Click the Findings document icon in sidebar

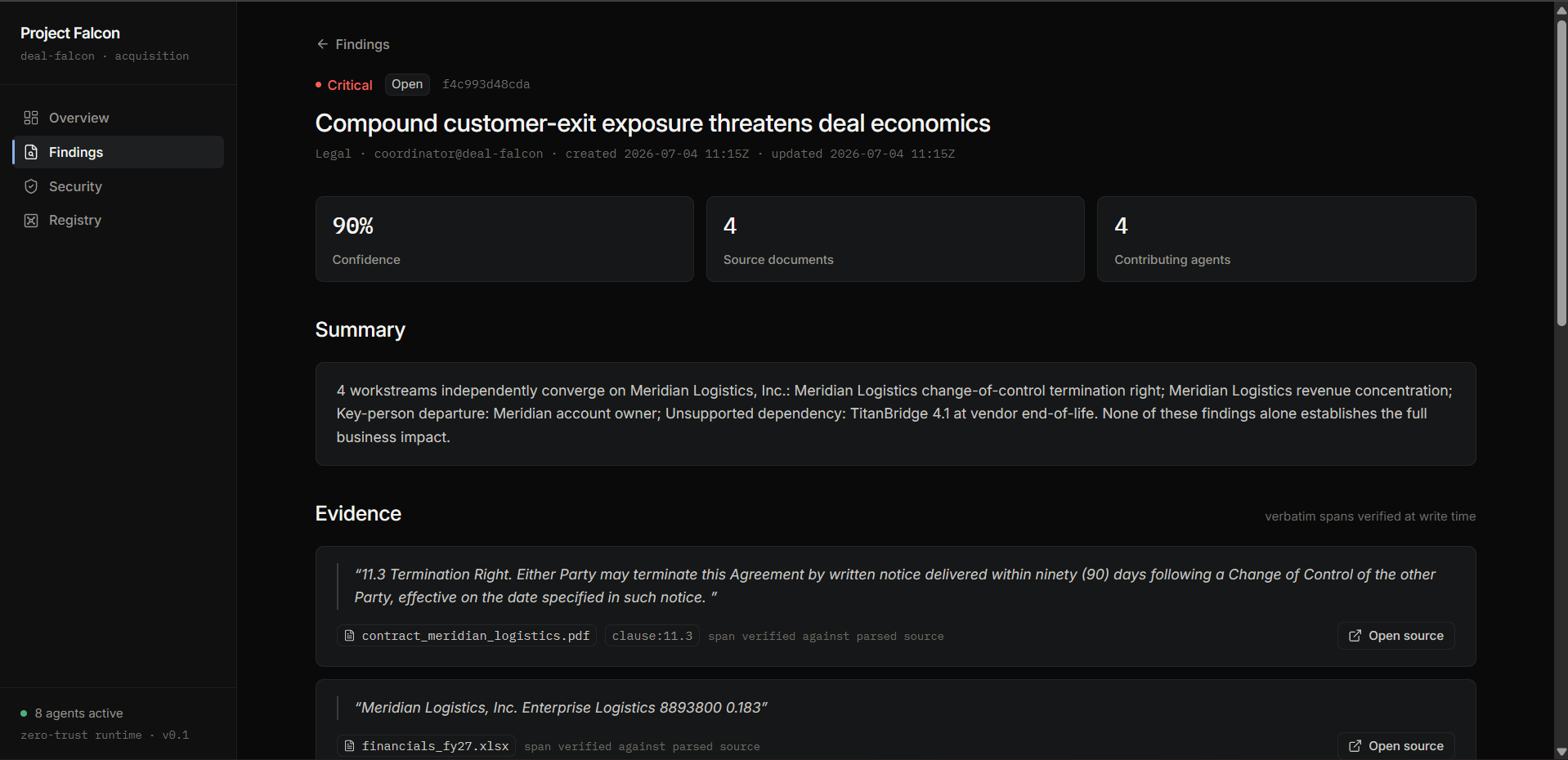31,152
